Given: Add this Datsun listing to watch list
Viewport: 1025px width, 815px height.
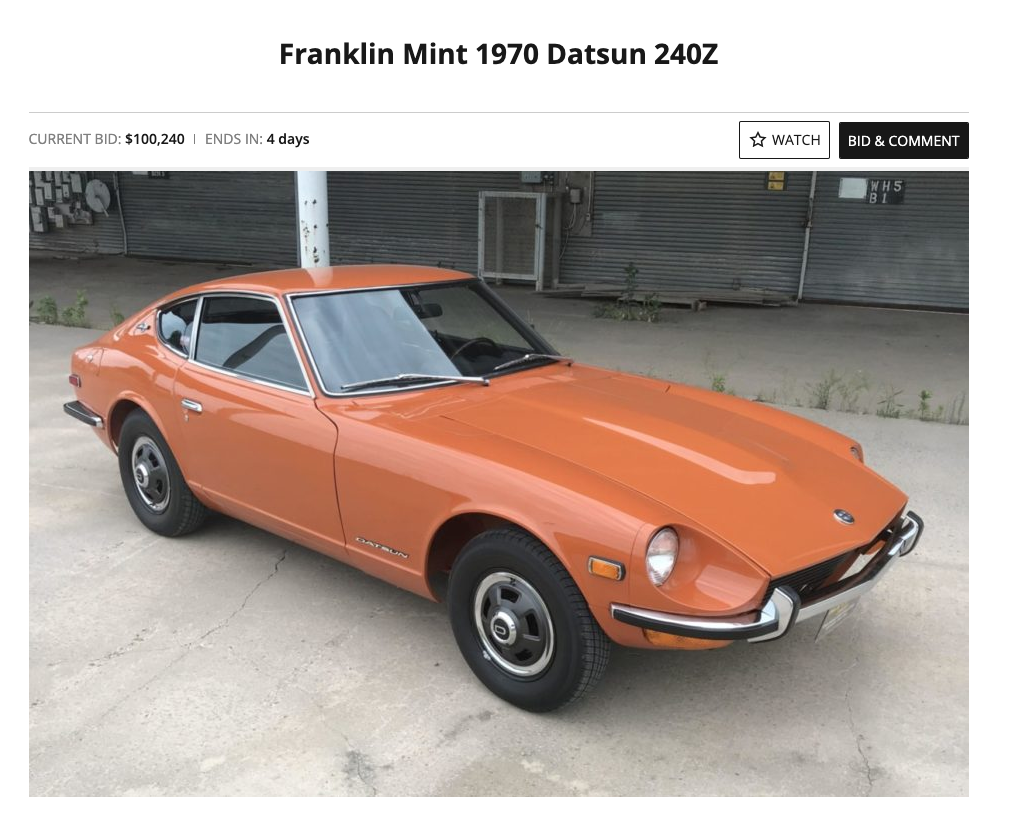Looking at the screenshot, I should 784,140.
